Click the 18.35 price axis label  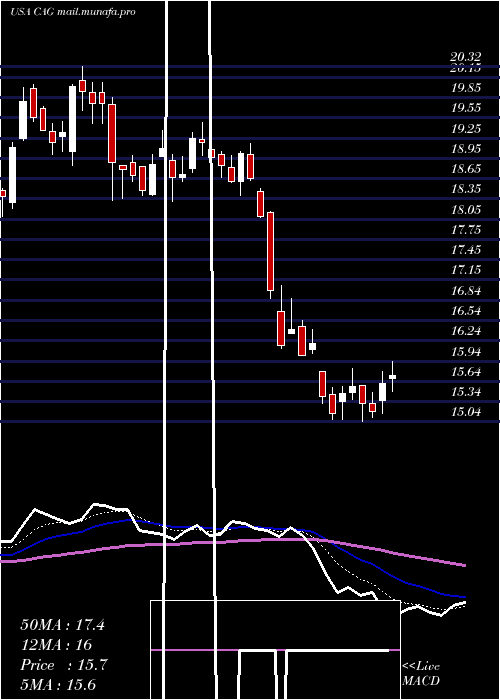pos(466,189)
